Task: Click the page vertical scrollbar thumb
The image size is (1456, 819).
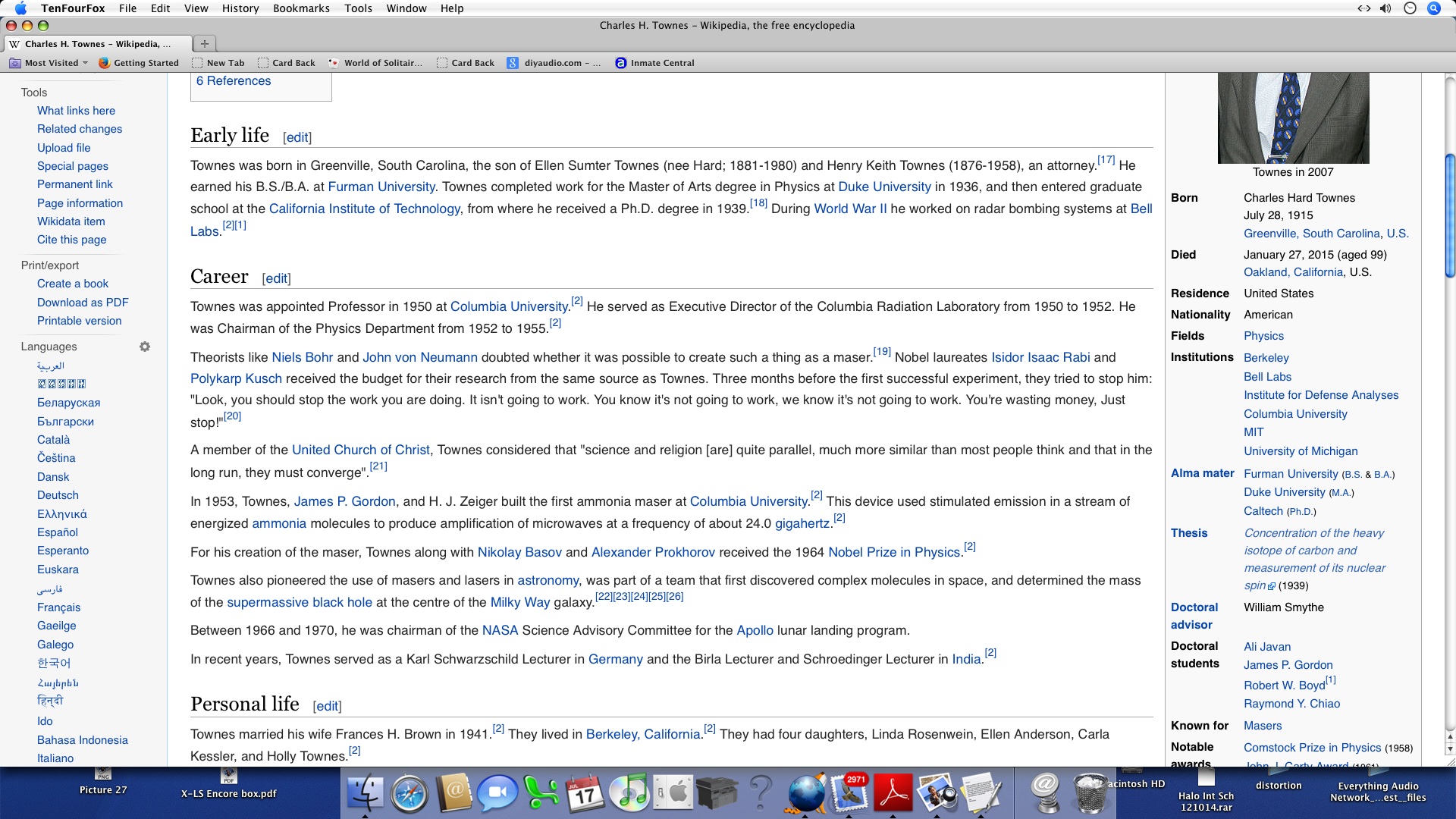Action: pos(1450,216)
